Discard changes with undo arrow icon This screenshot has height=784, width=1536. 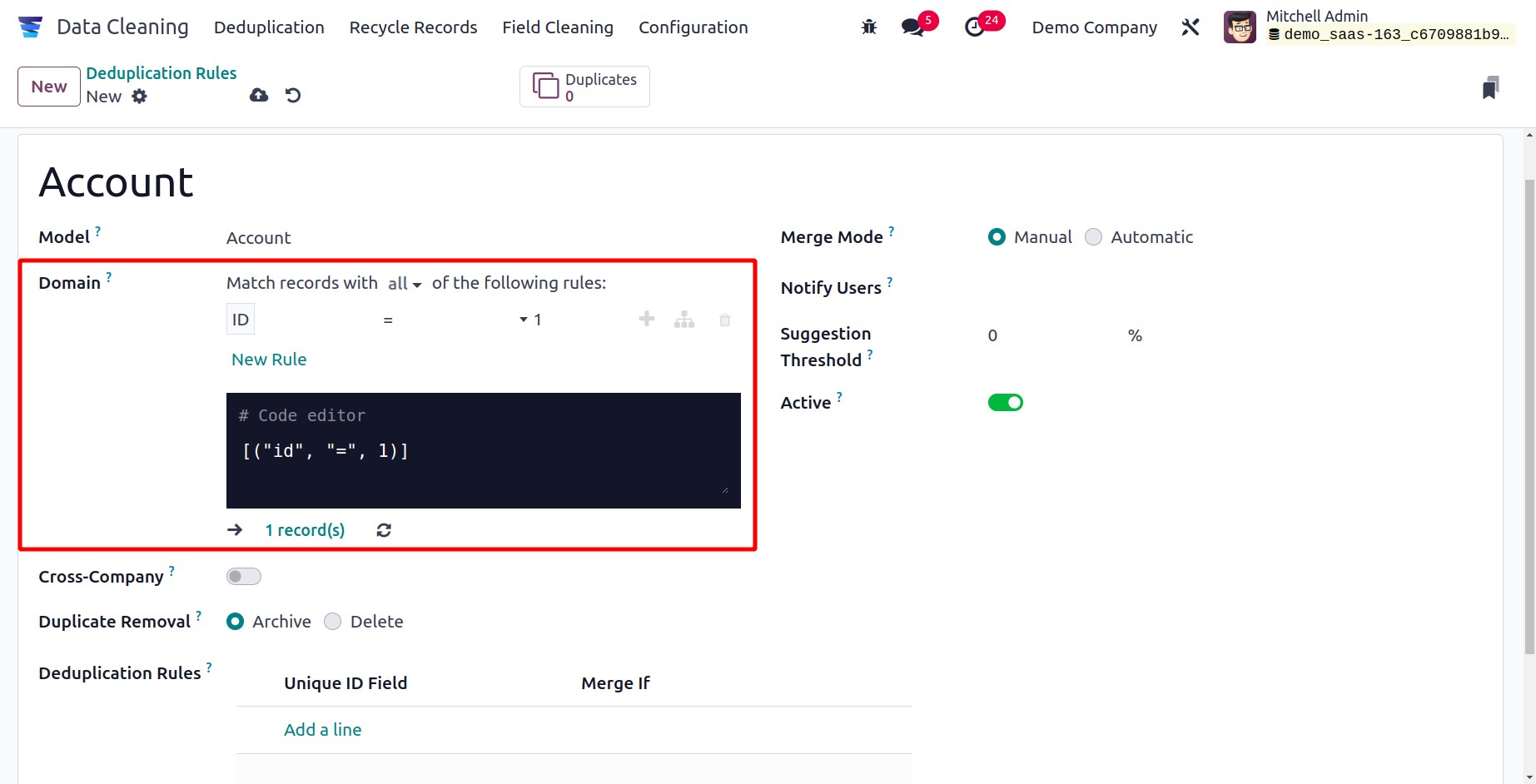tap(293, 96)
